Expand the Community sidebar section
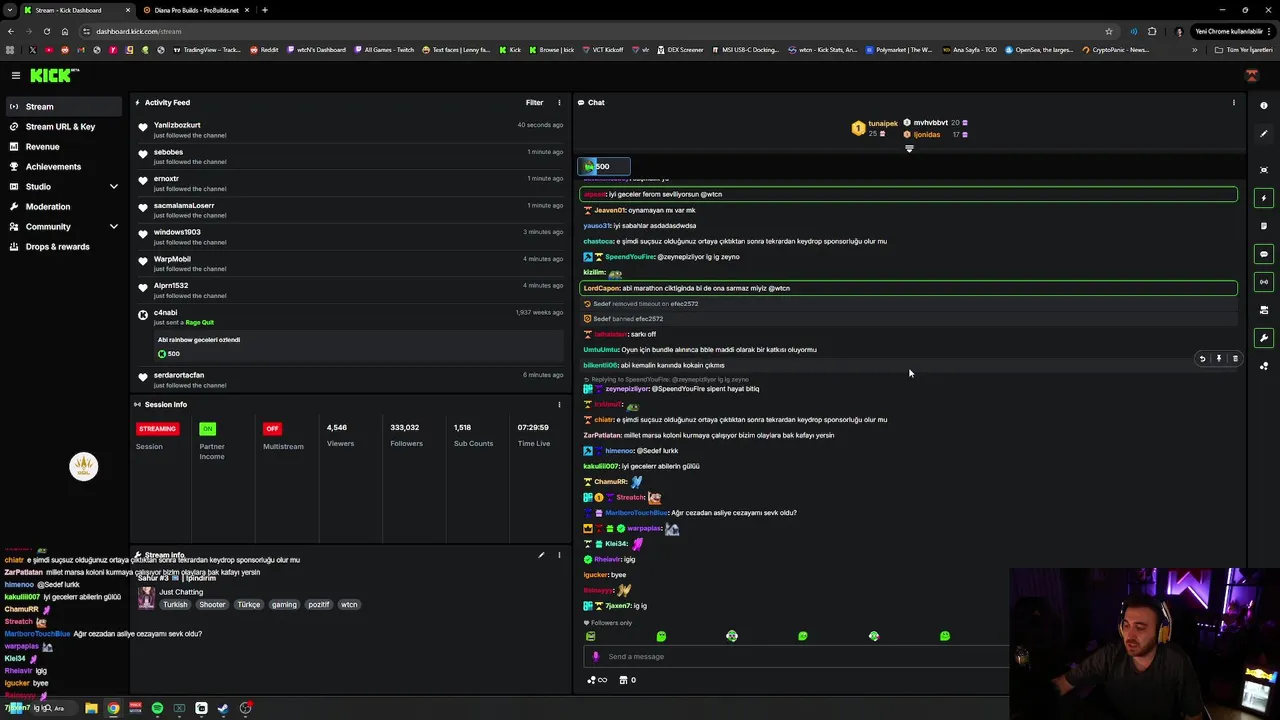1280x720 pixels. 64,226
